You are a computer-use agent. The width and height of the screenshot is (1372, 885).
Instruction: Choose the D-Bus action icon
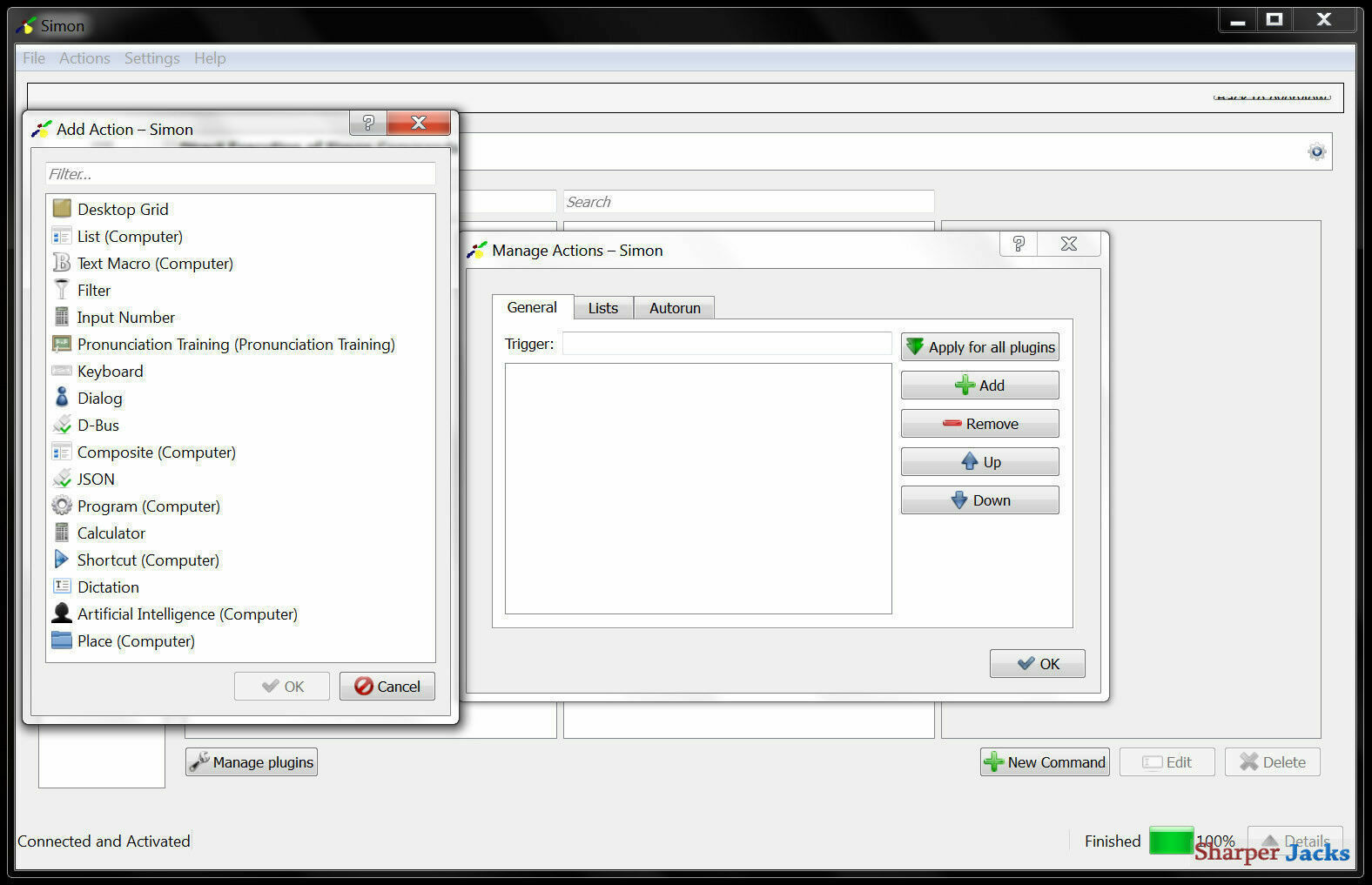coord(62,425)
